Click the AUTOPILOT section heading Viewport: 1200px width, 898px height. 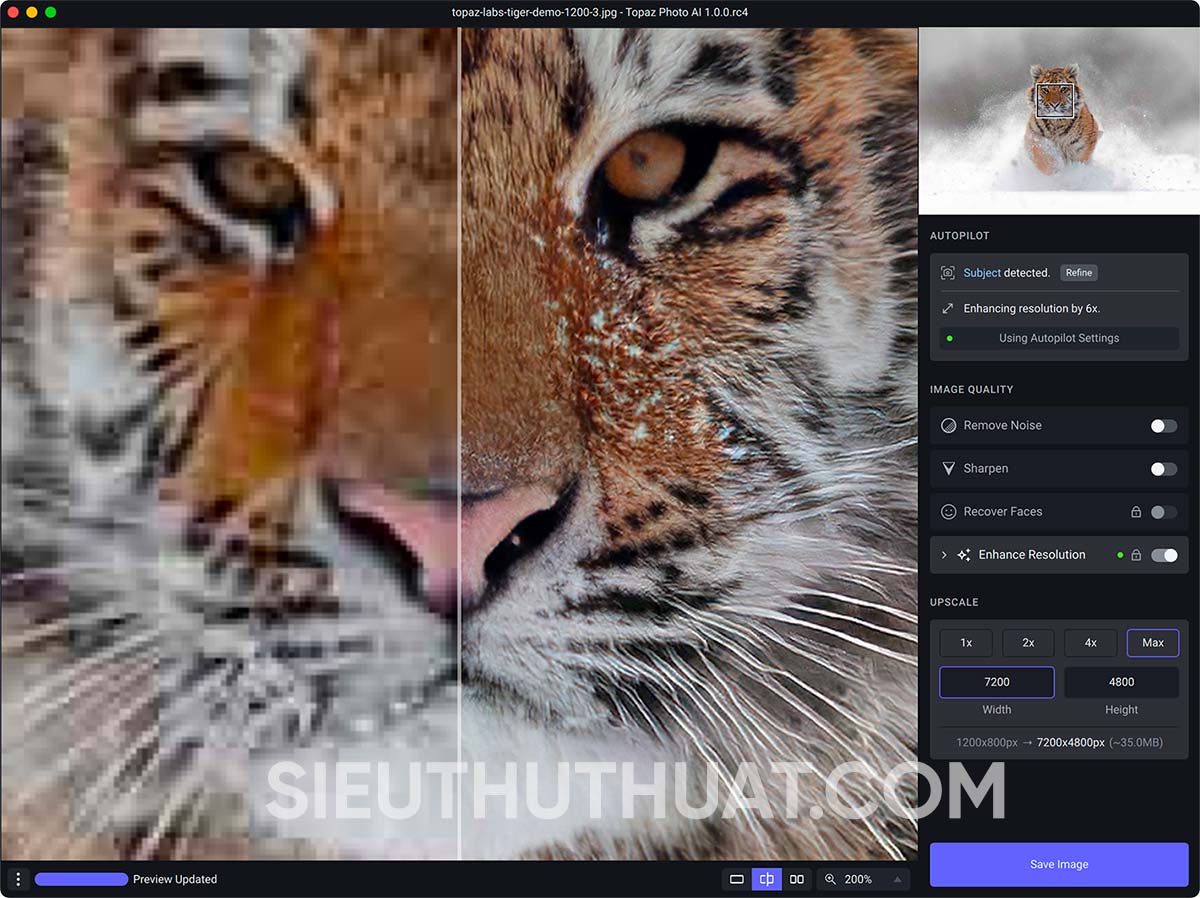pyautogui.click(x=960, y=236)
